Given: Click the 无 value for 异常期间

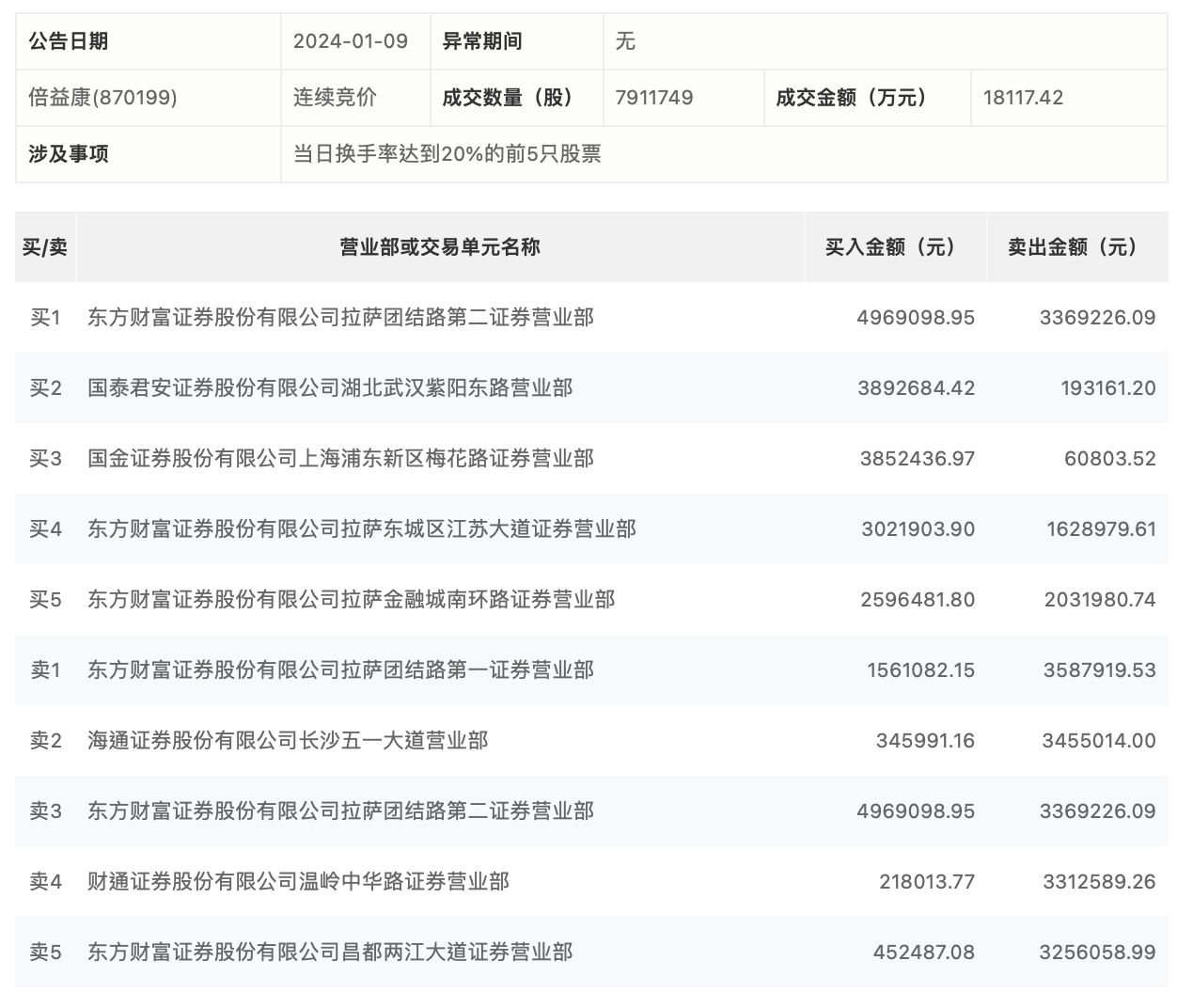Looking at the screenshot, I should [625, 41].
